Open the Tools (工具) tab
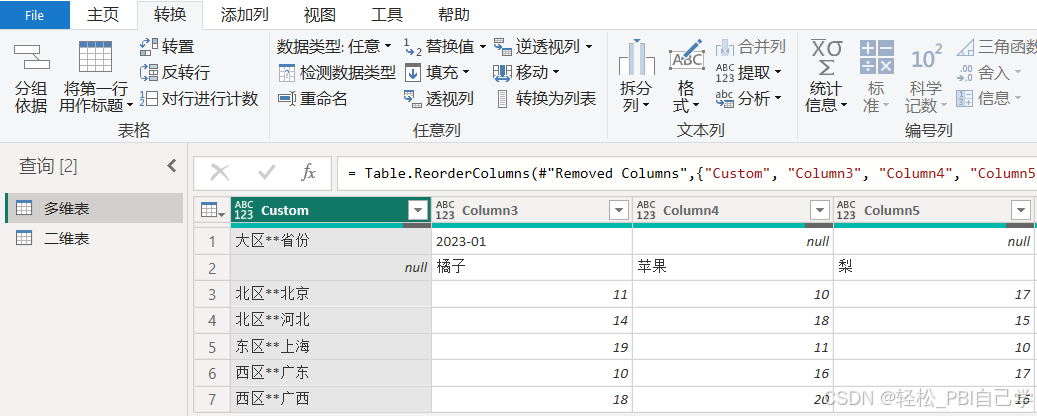 pos(387,15)
